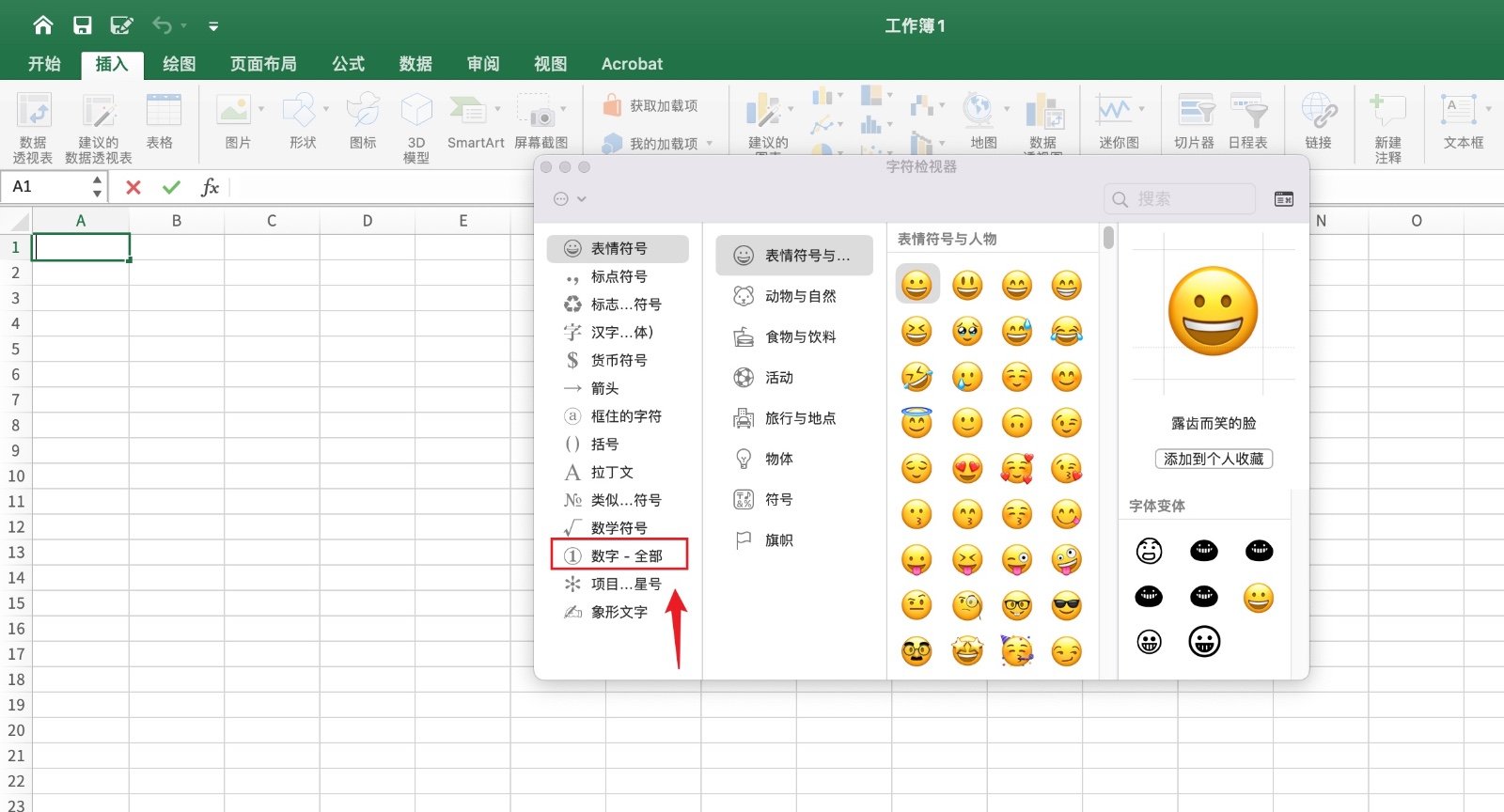Add a 新建注释 comment
The width and height of the screenshot is (1504, 812).
point(1388,127)
